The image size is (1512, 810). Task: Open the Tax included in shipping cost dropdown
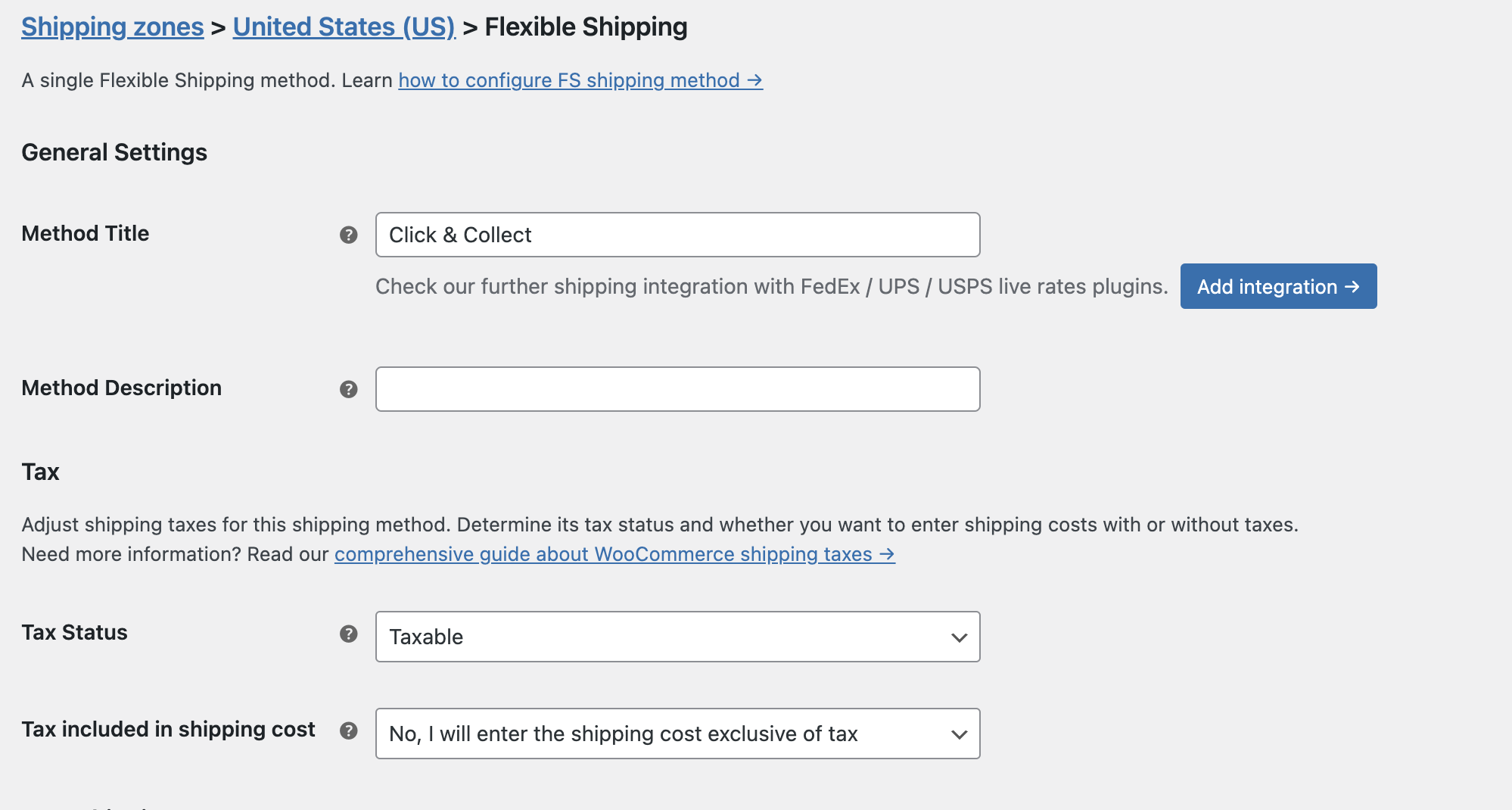(677, 734)
